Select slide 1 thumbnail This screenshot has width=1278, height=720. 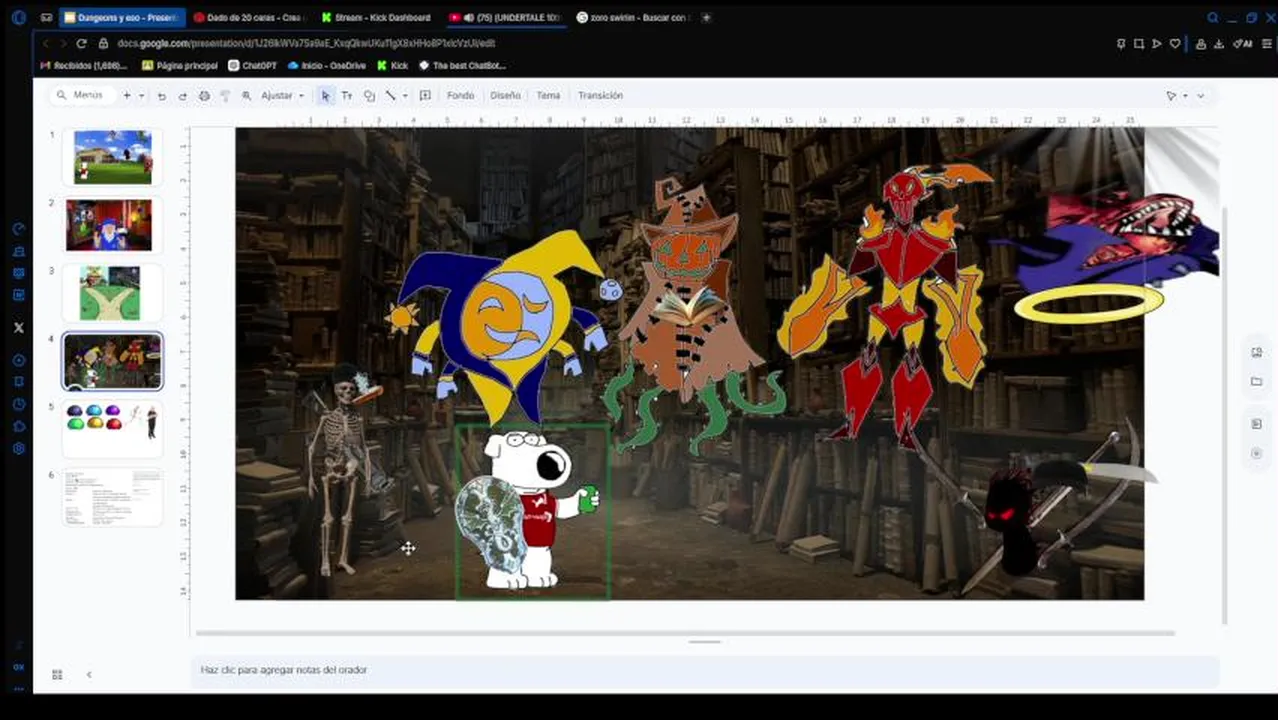tap(113, 157)
